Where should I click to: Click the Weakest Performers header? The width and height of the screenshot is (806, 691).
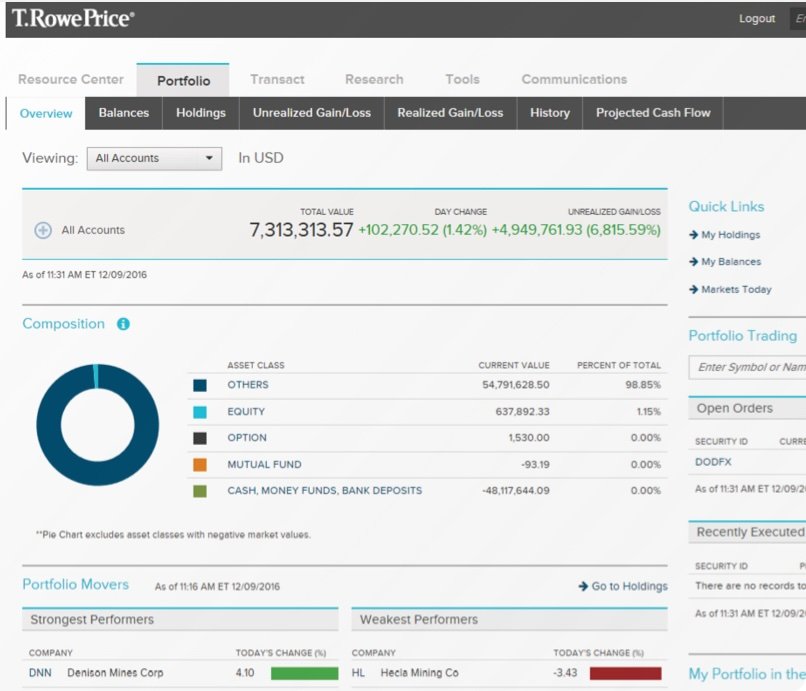(509, 620)
